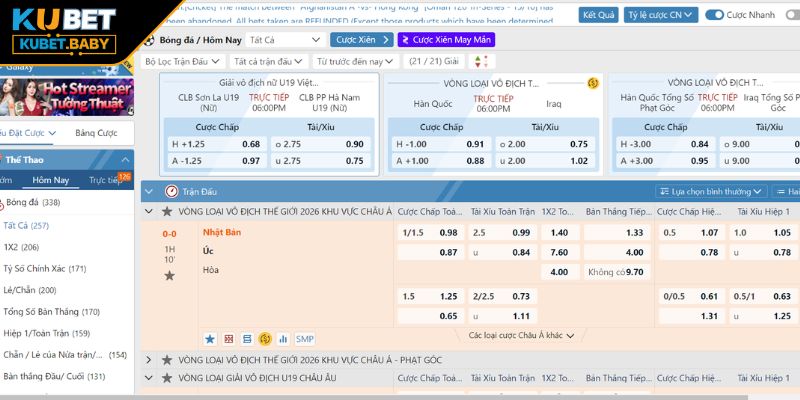Collapse the World Cup 2026 Châu Á league
Image resolution: width=800 pixels, height=400 pixels.
pos(148,211)
